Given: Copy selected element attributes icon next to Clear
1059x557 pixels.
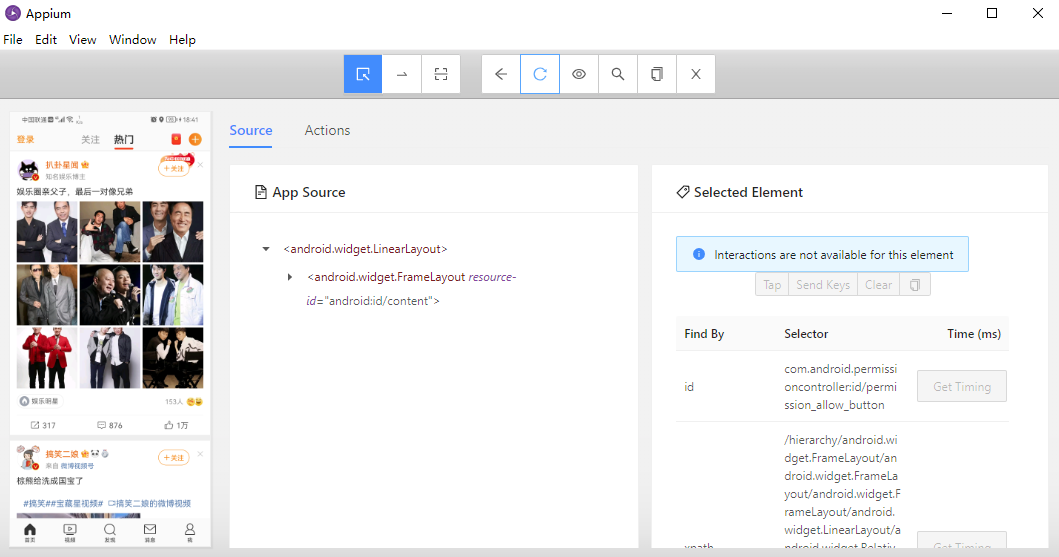Looking at the screenshot, I should (x=915, y=285).
